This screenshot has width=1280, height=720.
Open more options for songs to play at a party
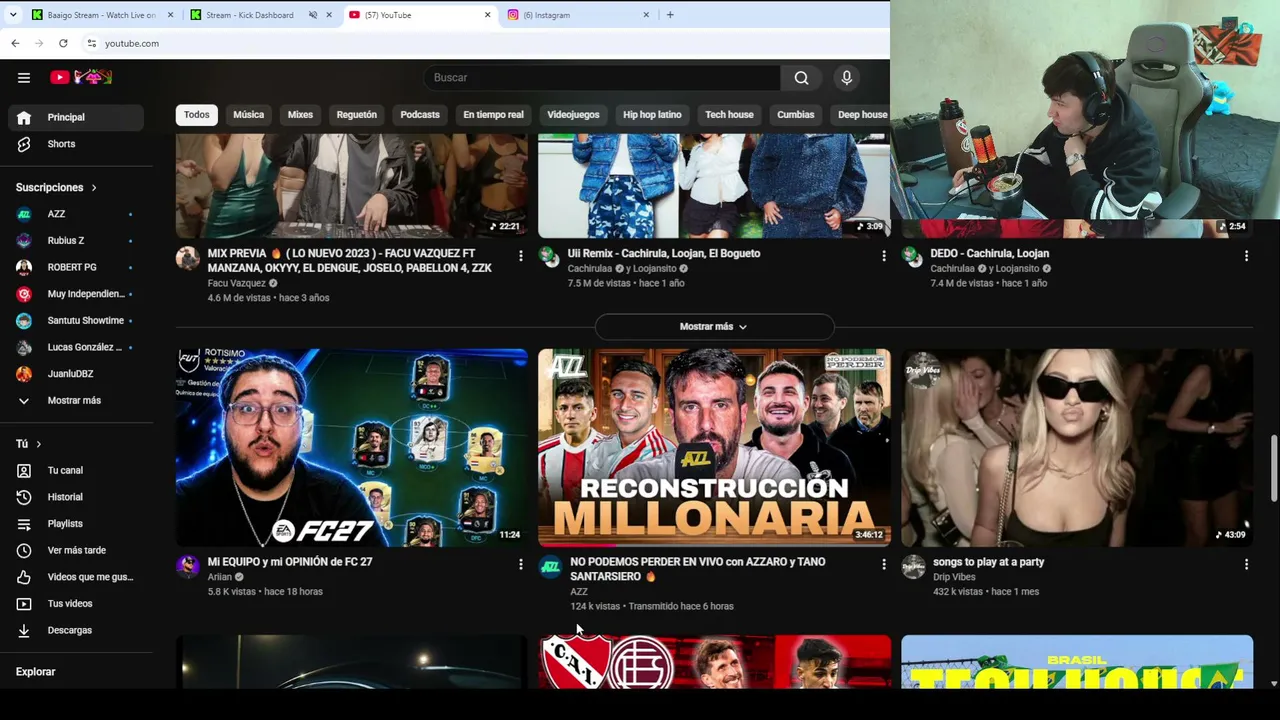pyautogui.click(x=1246, y=564)
